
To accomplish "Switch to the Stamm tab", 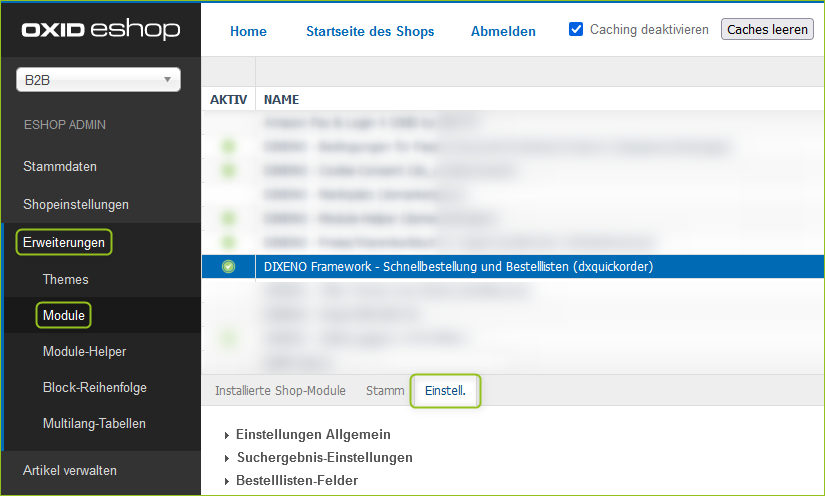I will [385, 391].
